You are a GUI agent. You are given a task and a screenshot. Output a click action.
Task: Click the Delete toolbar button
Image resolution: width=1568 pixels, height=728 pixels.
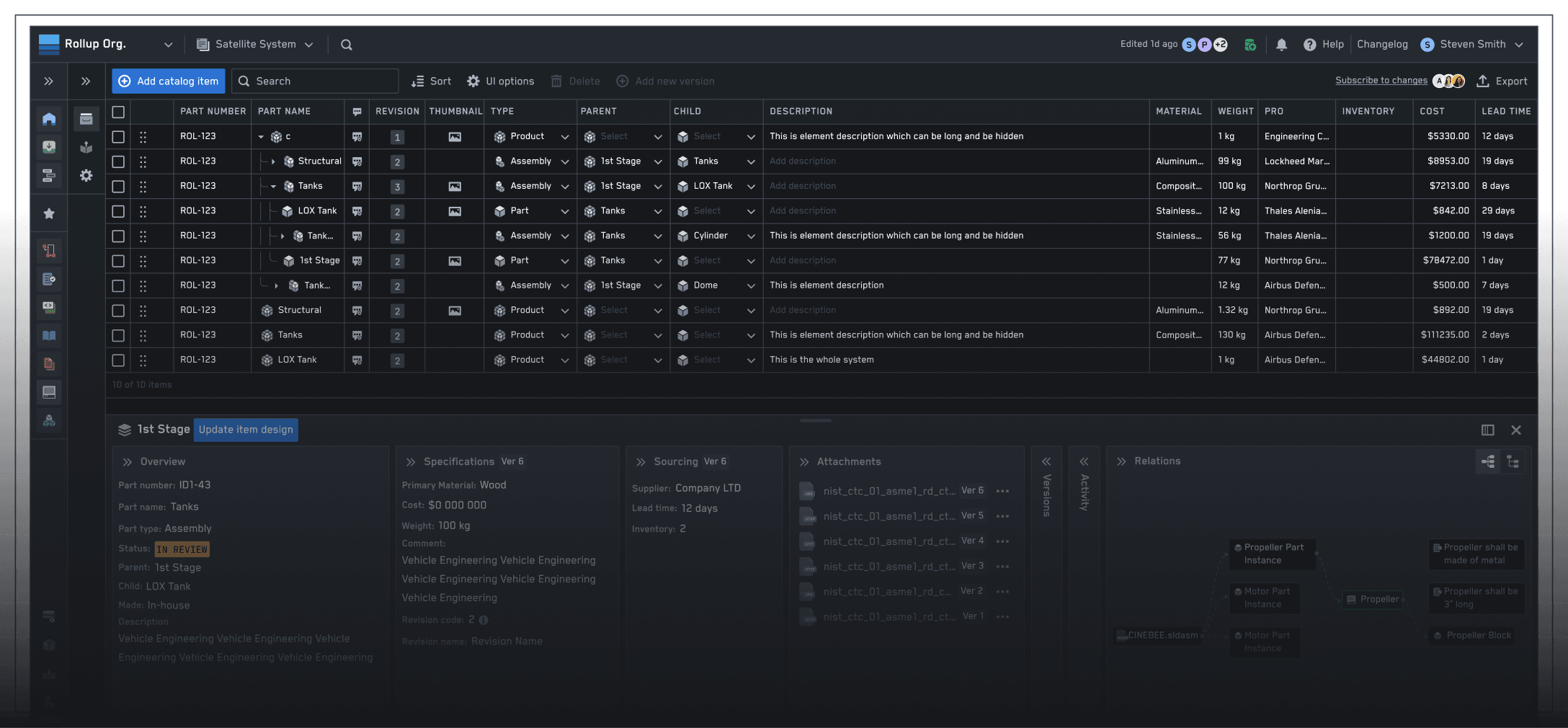click(x=575, y=81)
